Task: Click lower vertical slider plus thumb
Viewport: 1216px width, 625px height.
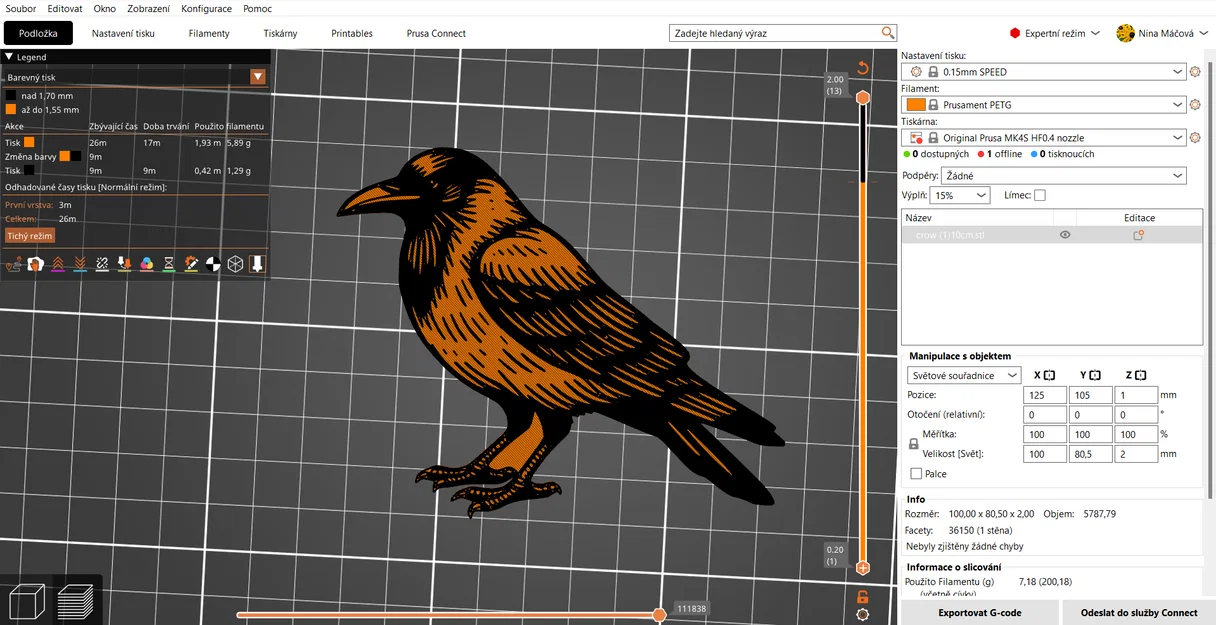Action: pos(862,568)
